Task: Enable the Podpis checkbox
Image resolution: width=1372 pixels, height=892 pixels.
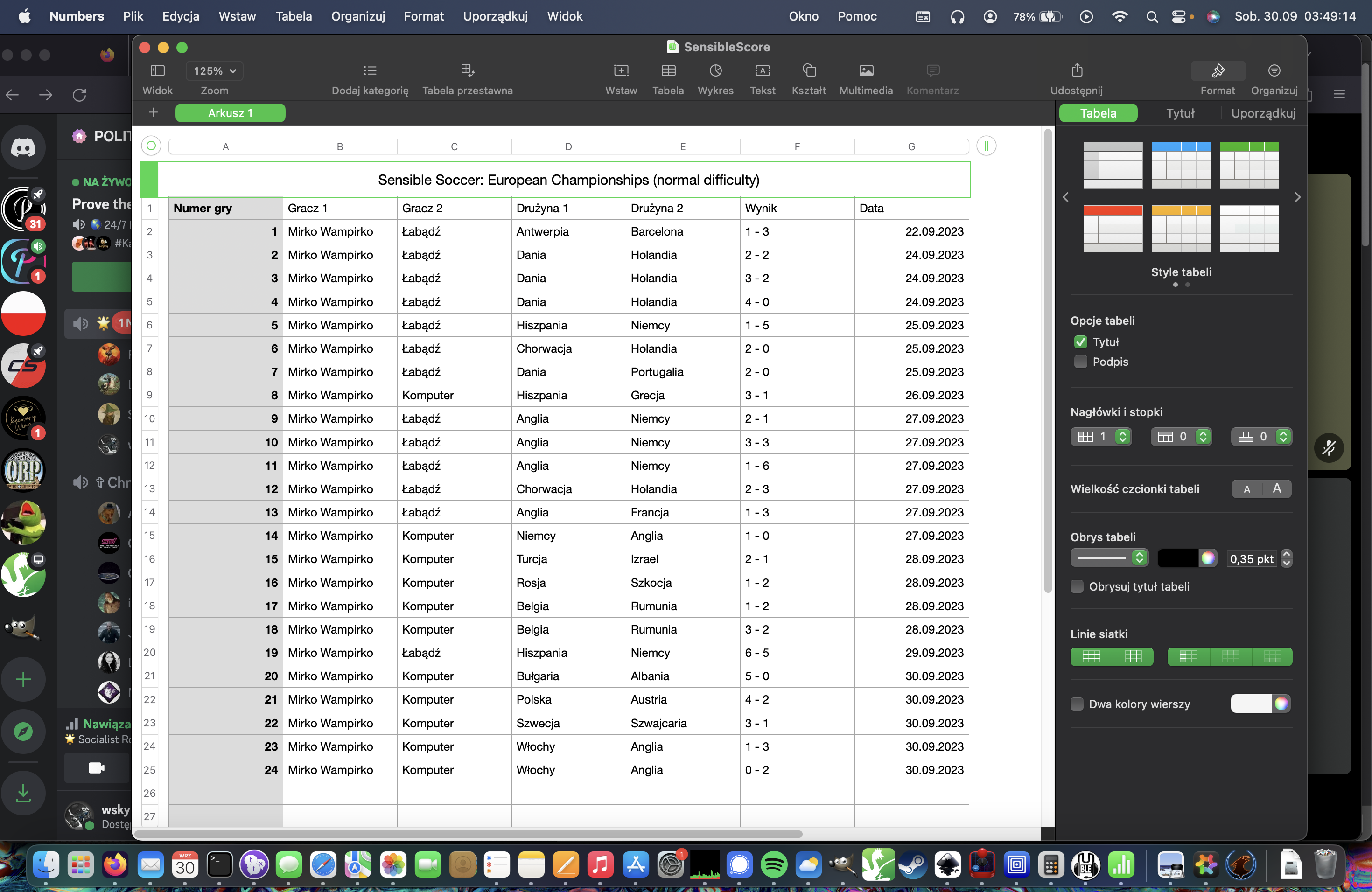Action: [x=1080, y=362]
